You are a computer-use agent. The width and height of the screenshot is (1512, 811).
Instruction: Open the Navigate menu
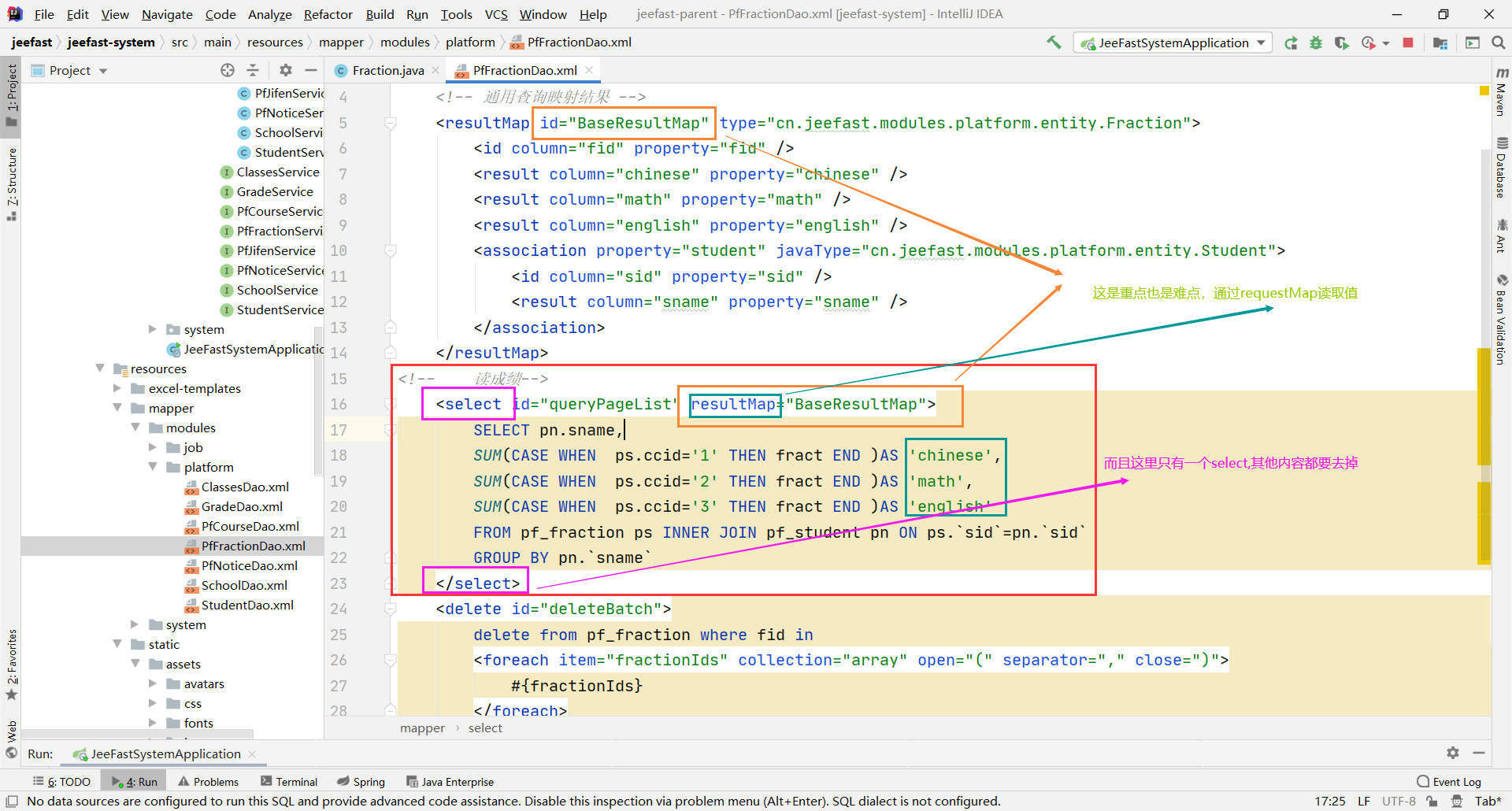167,14
